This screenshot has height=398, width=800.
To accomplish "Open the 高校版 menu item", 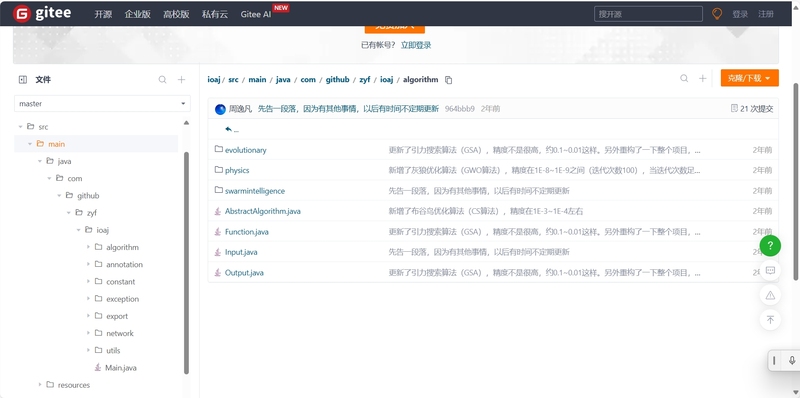I will (x=176, y=14).
